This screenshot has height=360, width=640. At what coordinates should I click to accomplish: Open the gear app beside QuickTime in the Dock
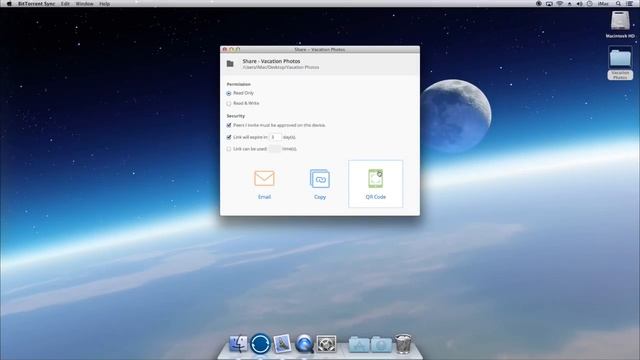pyautogui.click(x=326, y=344)
